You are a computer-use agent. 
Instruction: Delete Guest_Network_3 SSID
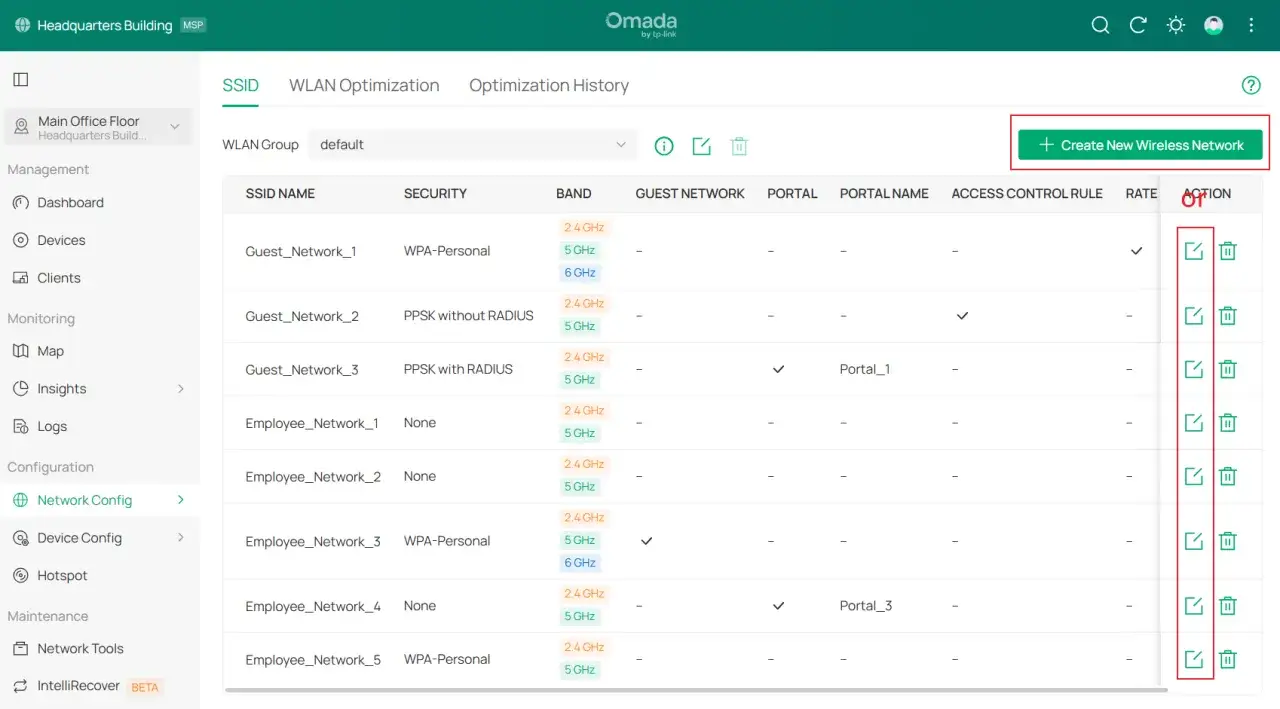[1228, 369]
